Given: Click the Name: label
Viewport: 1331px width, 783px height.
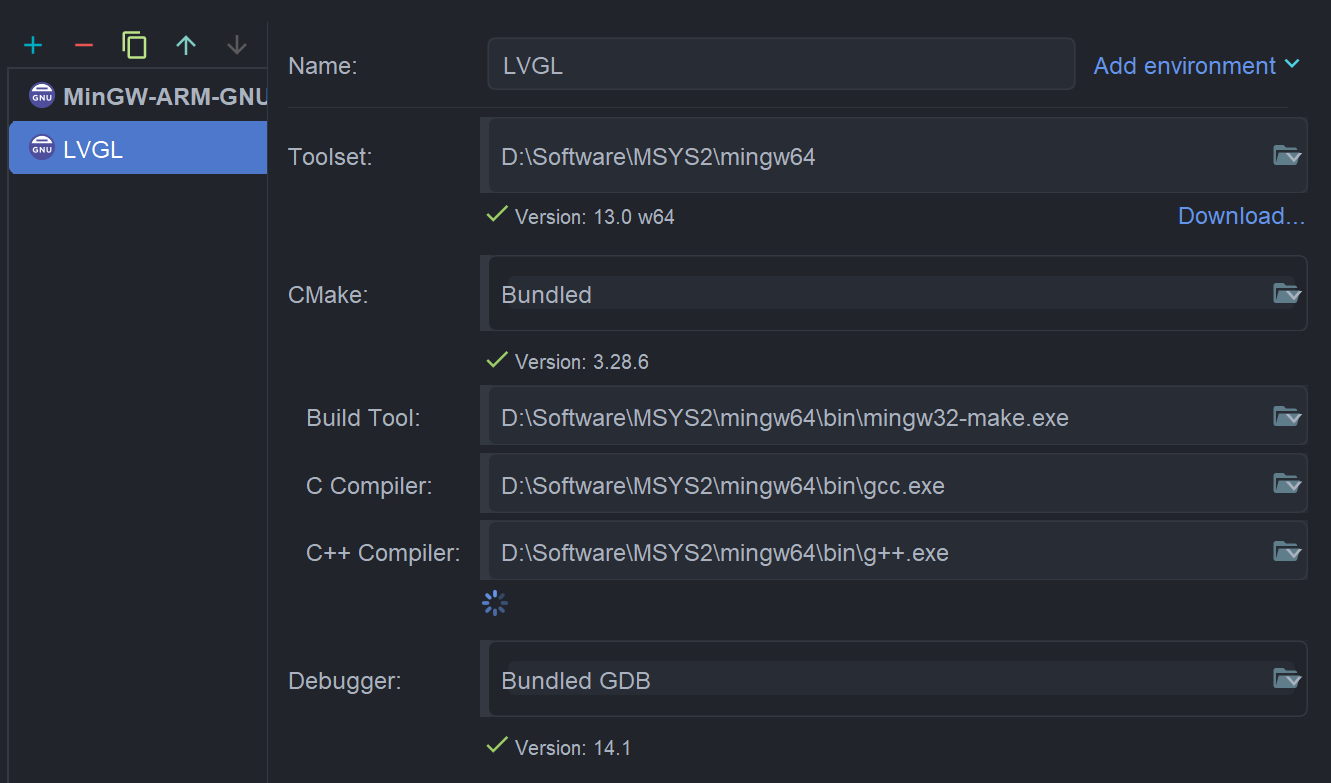Looking at the screenshot, I should [x=322, y=66].
